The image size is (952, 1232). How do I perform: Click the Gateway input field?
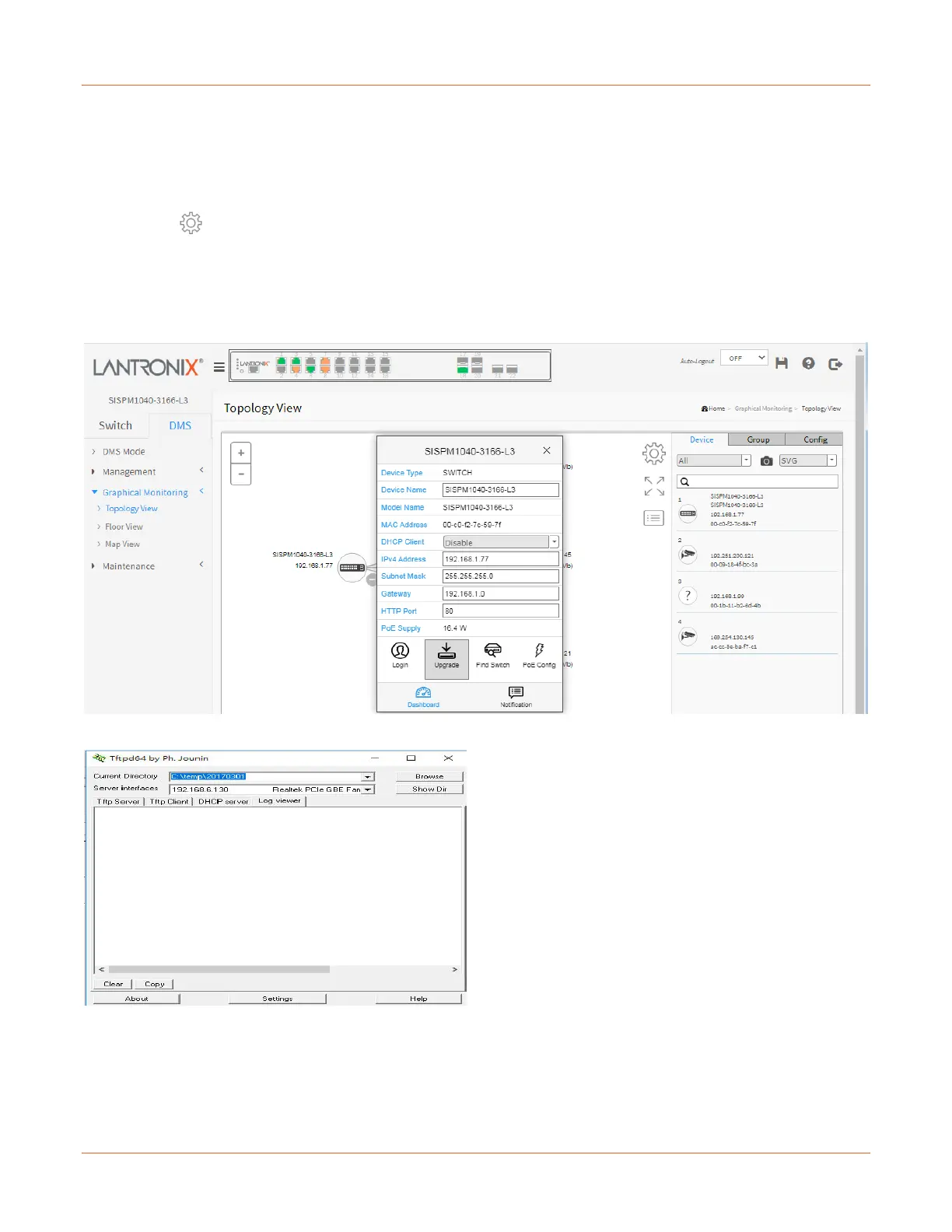(501, 593)
